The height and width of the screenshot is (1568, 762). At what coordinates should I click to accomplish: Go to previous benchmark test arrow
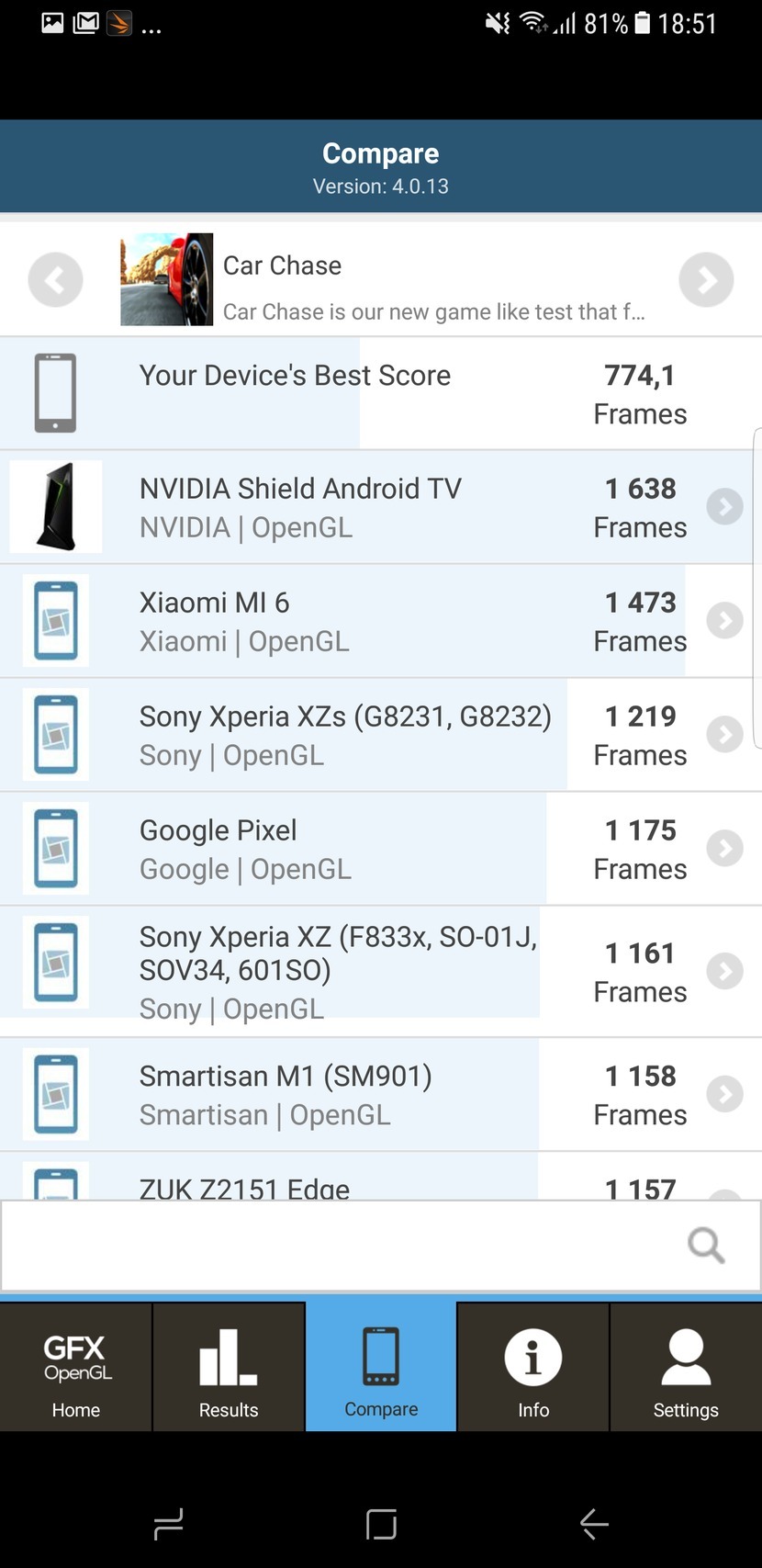click(x=55, y=279)
